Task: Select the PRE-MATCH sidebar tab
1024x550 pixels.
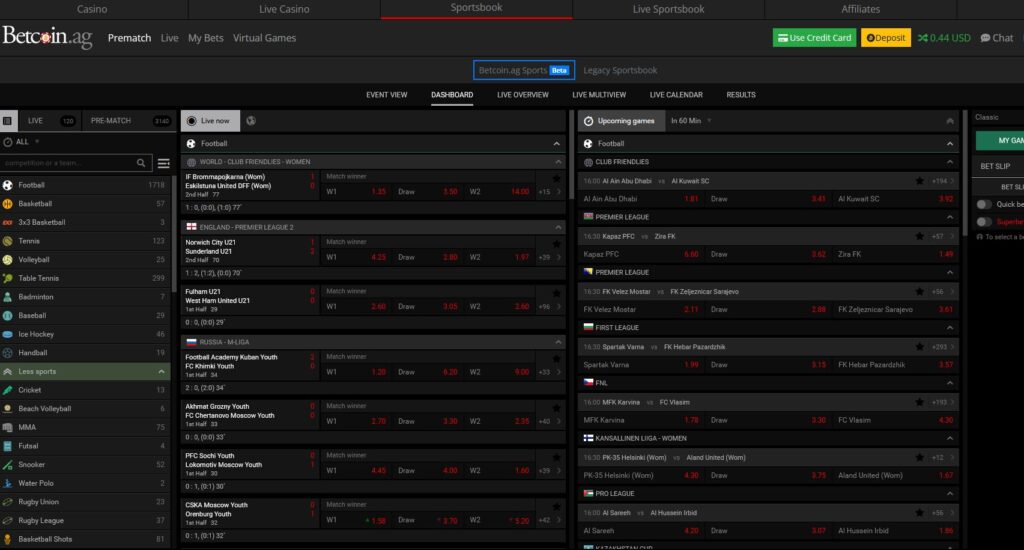Action: pyautogui.click(x=129, y=121)
